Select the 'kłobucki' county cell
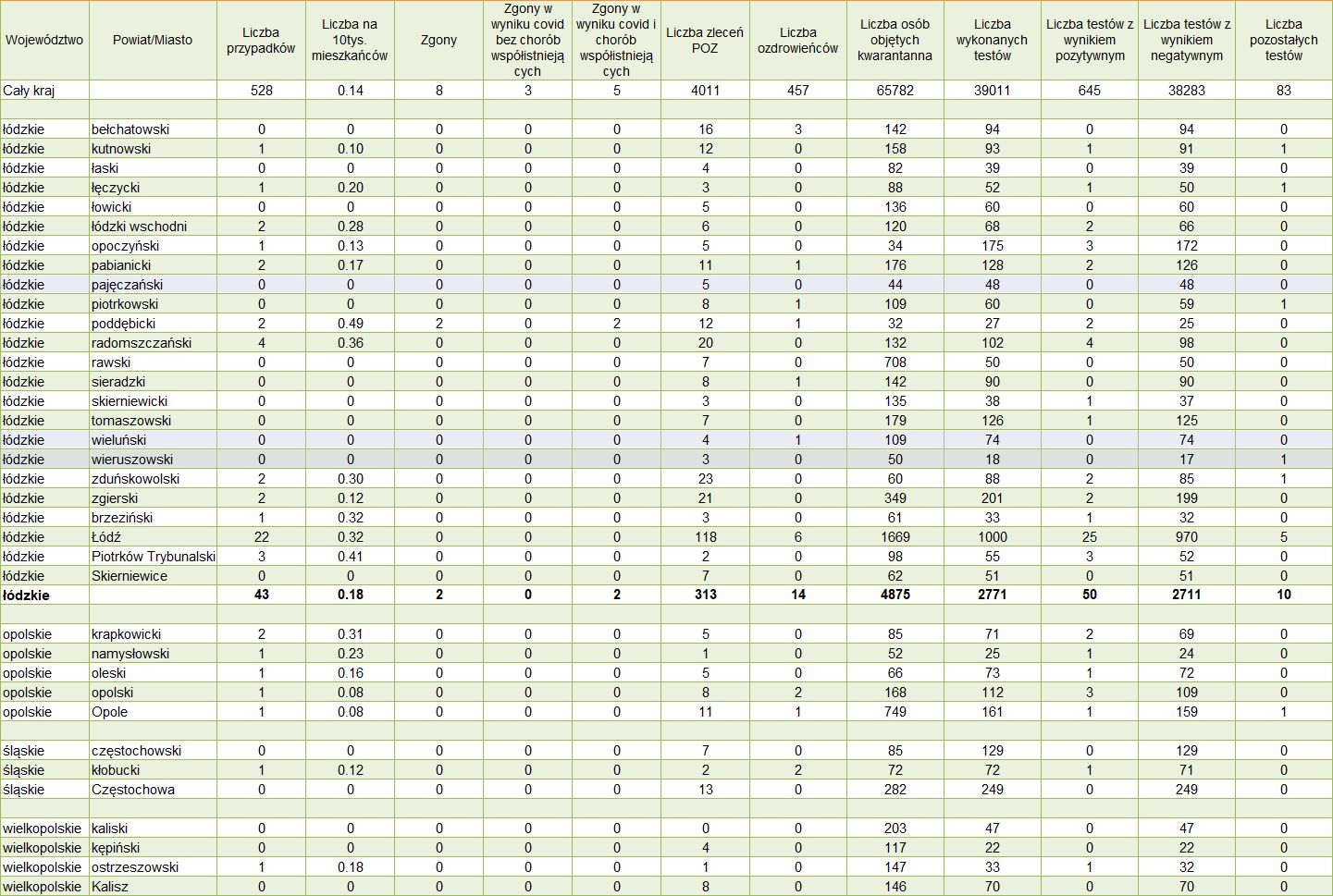Viewport: 1333px width, 896px height. [x=153, y=770]
